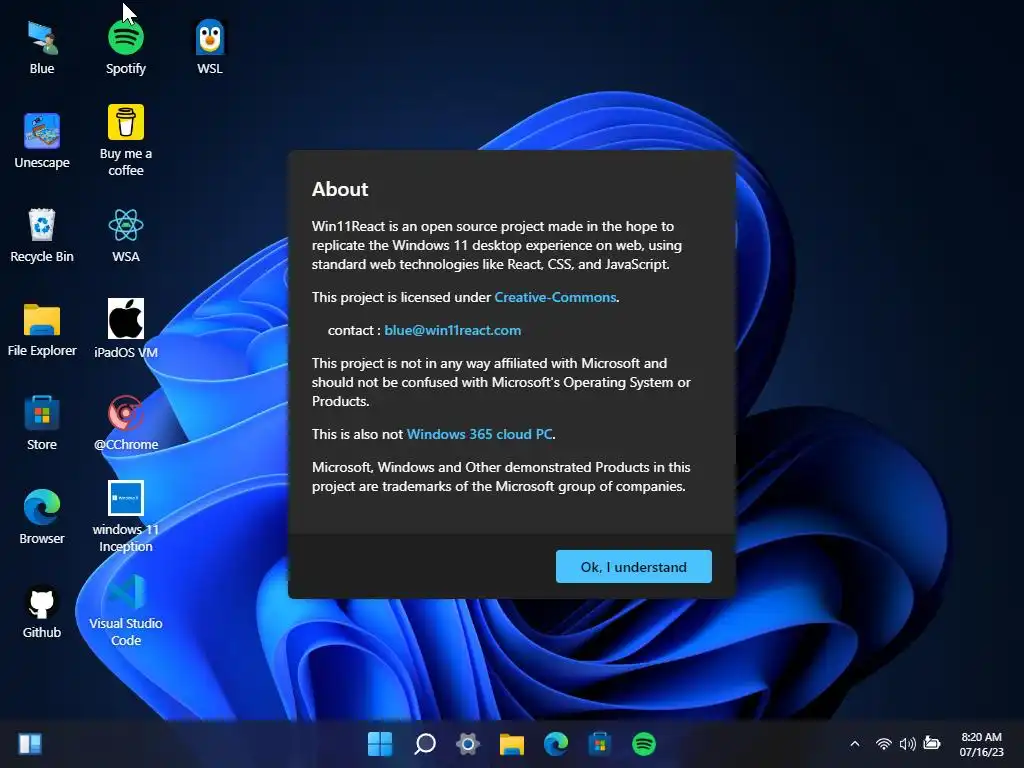The height and width of the screenshot is (768, 1024).
Task: Open windows 11 Inception shortcut
Action: (x=125, y=517)
